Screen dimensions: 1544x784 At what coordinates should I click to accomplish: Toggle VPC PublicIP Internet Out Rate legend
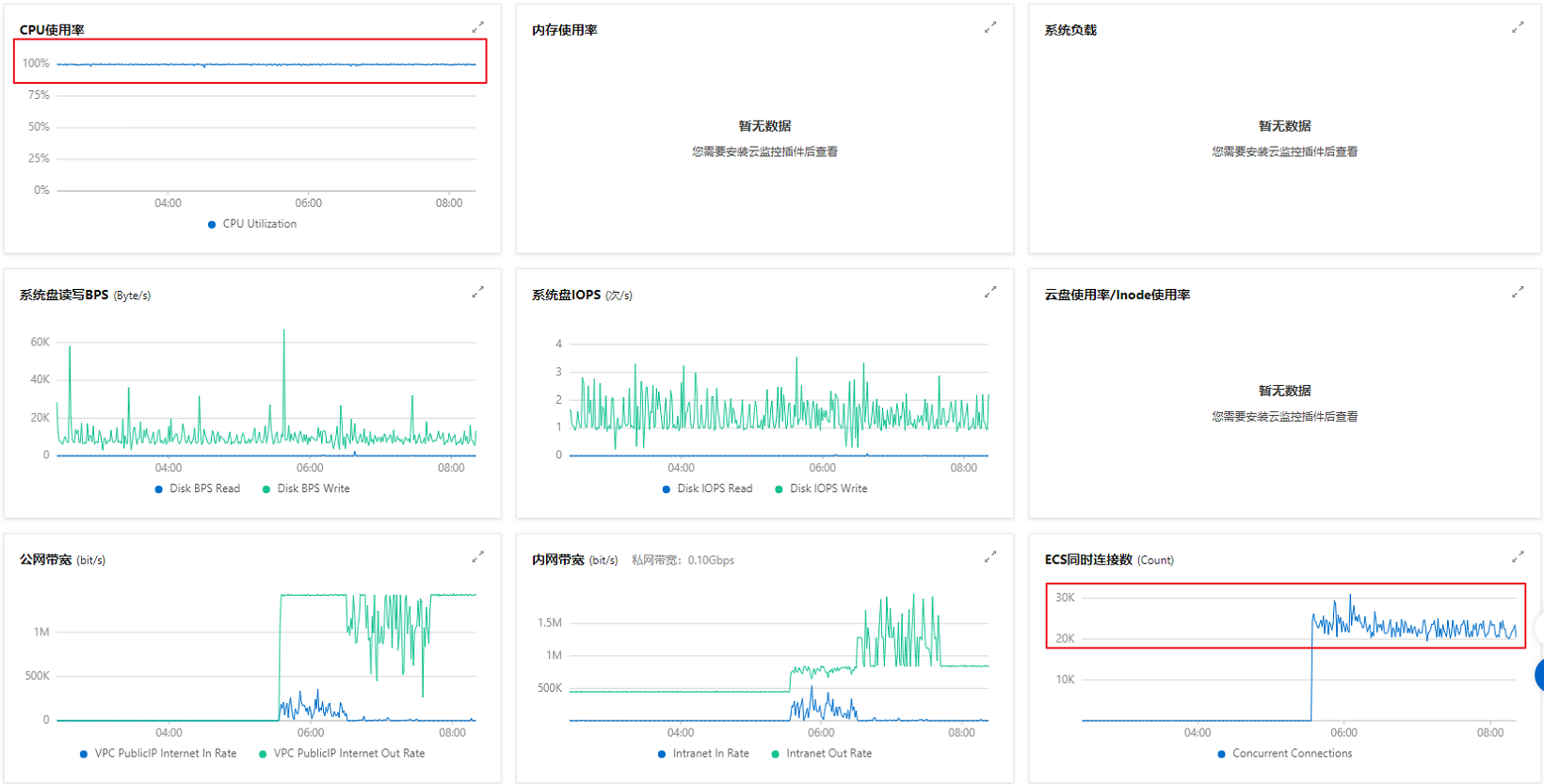(342, 753)
